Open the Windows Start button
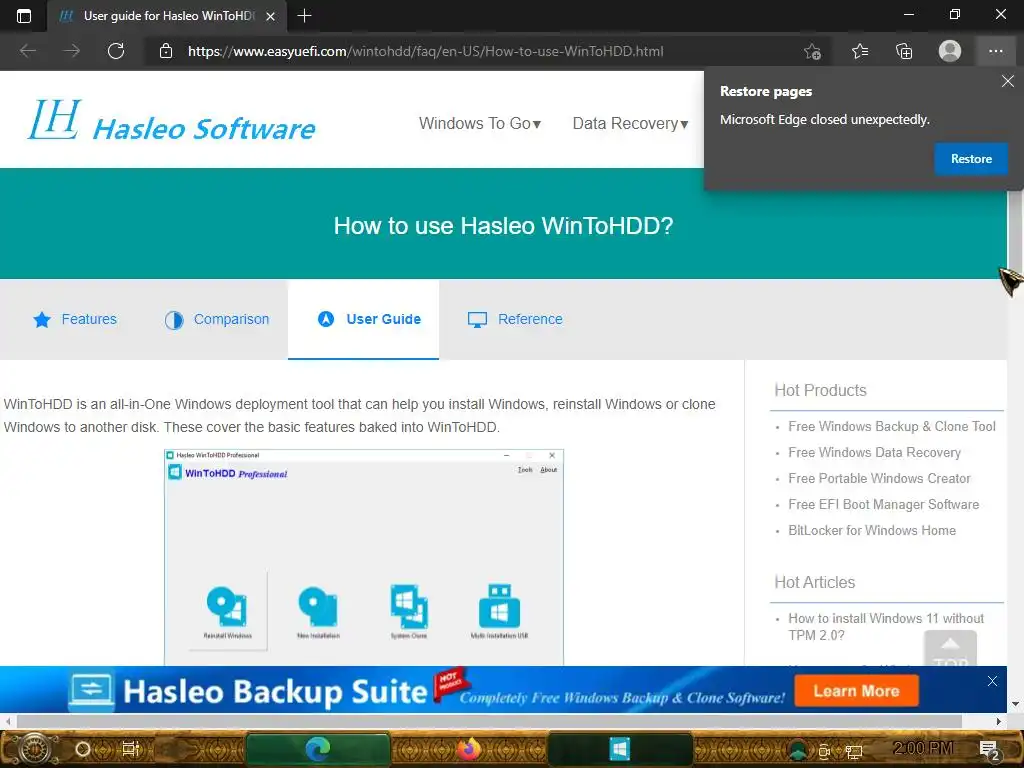Viewport: 1024px width, 768px height. (x=35, y=749)
